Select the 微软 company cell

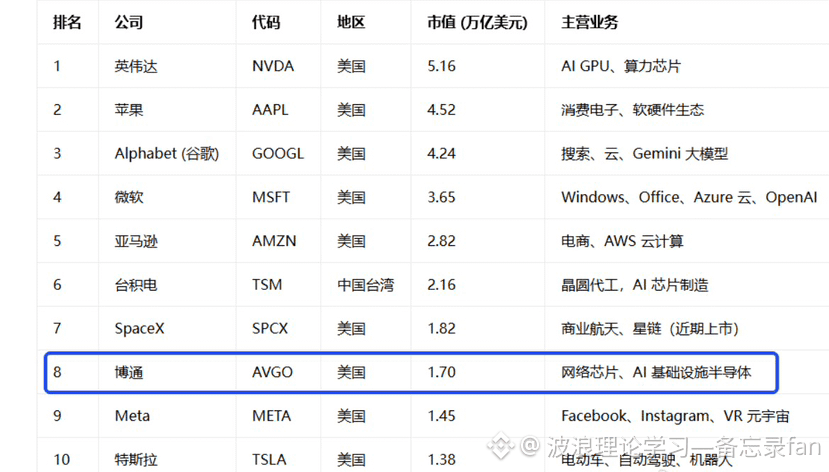pyautogui.click(x=129, y=197)
